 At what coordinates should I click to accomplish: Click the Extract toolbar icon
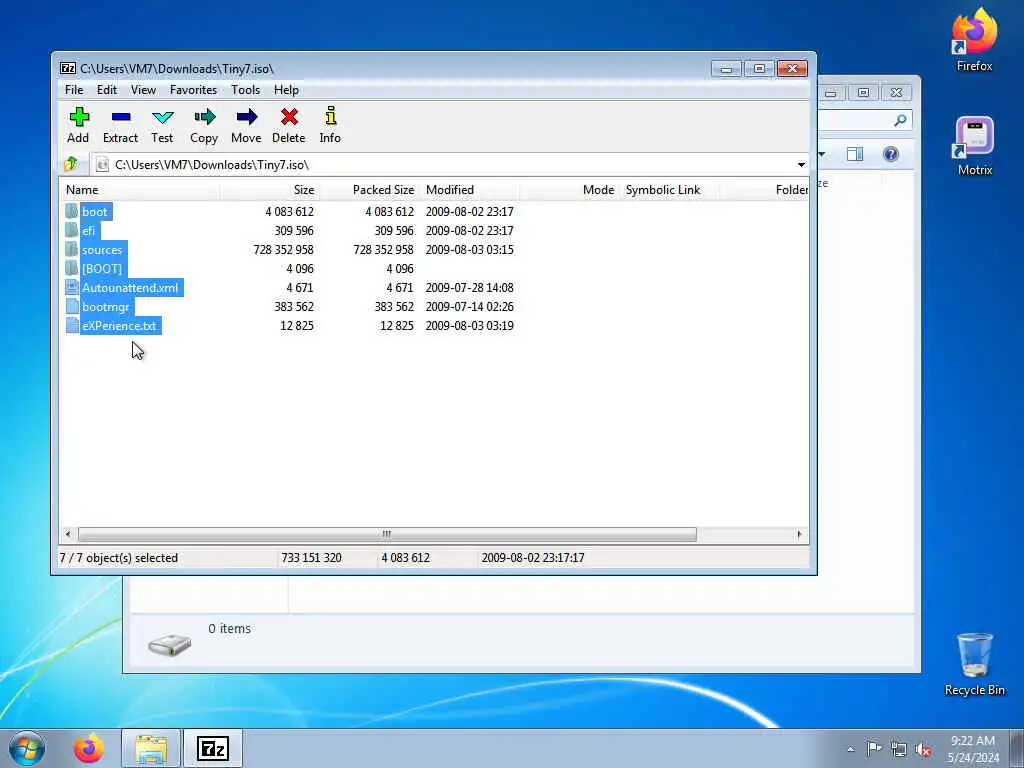point(121,118)
